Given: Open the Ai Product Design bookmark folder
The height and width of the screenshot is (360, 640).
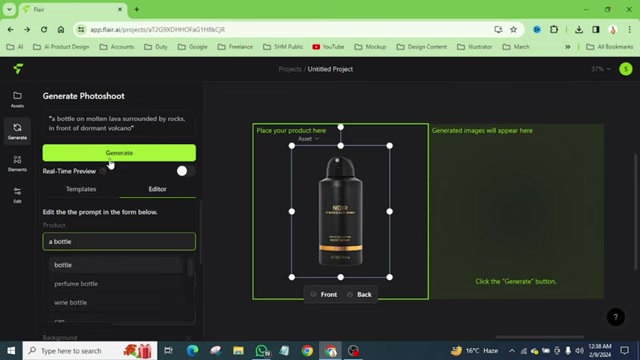Looking at the screenshot, I should pyautogui.click(x=61, y=47).
